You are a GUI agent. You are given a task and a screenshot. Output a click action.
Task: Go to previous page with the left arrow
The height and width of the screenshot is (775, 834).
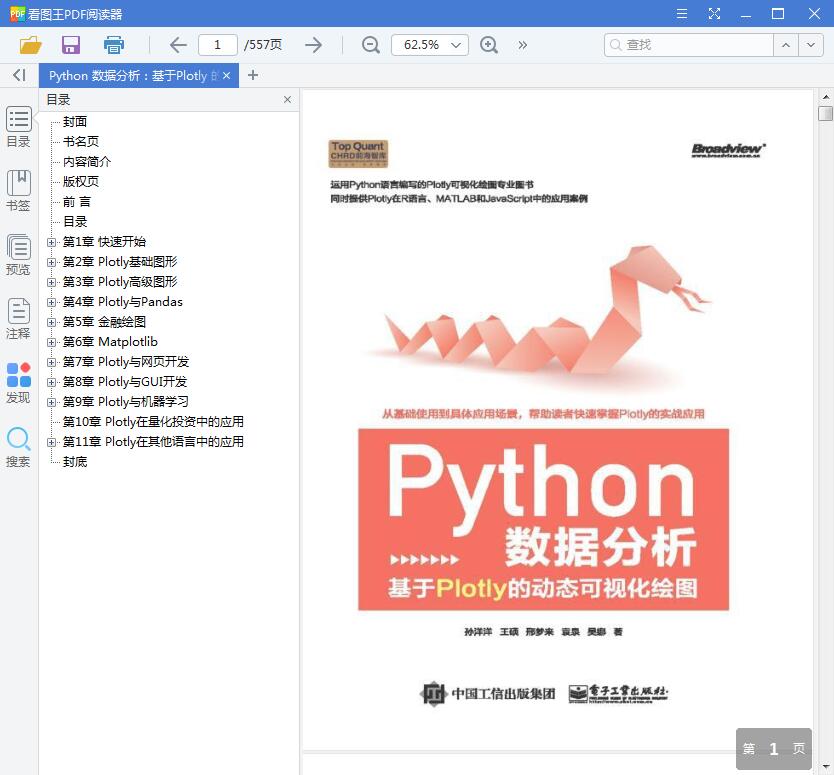point(178,45)
